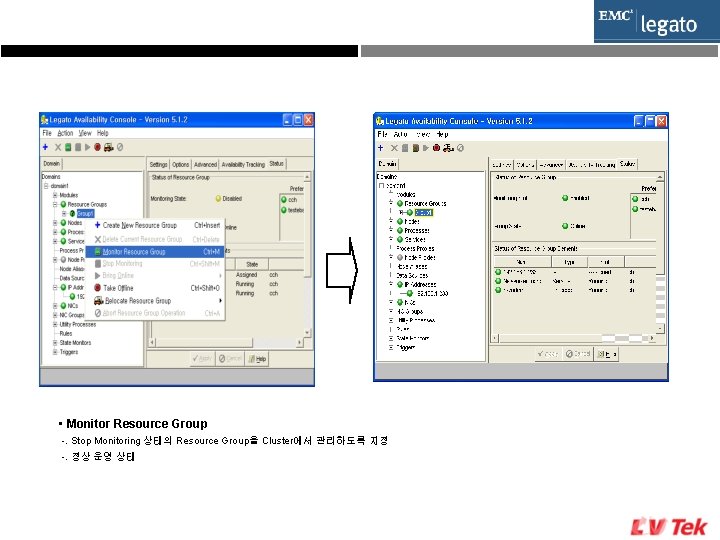720x540 pixels.
Task: Click the 'Assigned' state cell
Action: tap(246, 275)
